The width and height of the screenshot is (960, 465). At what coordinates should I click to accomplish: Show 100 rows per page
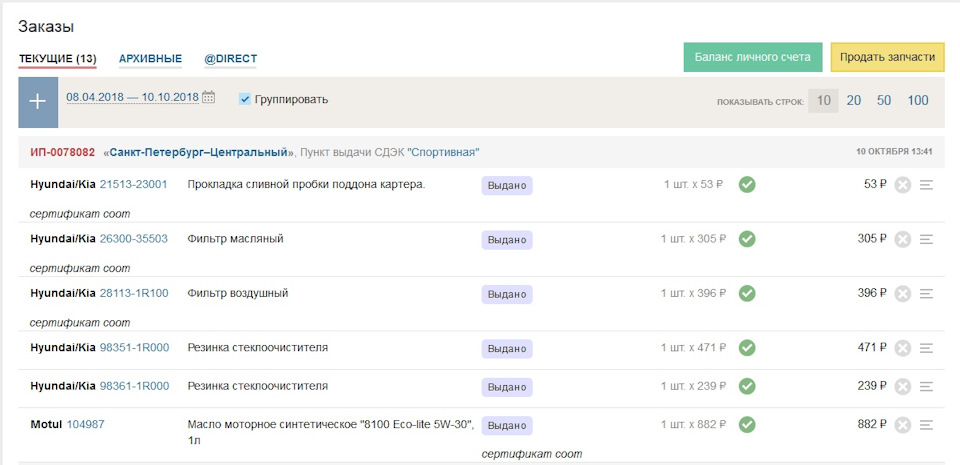917,100
